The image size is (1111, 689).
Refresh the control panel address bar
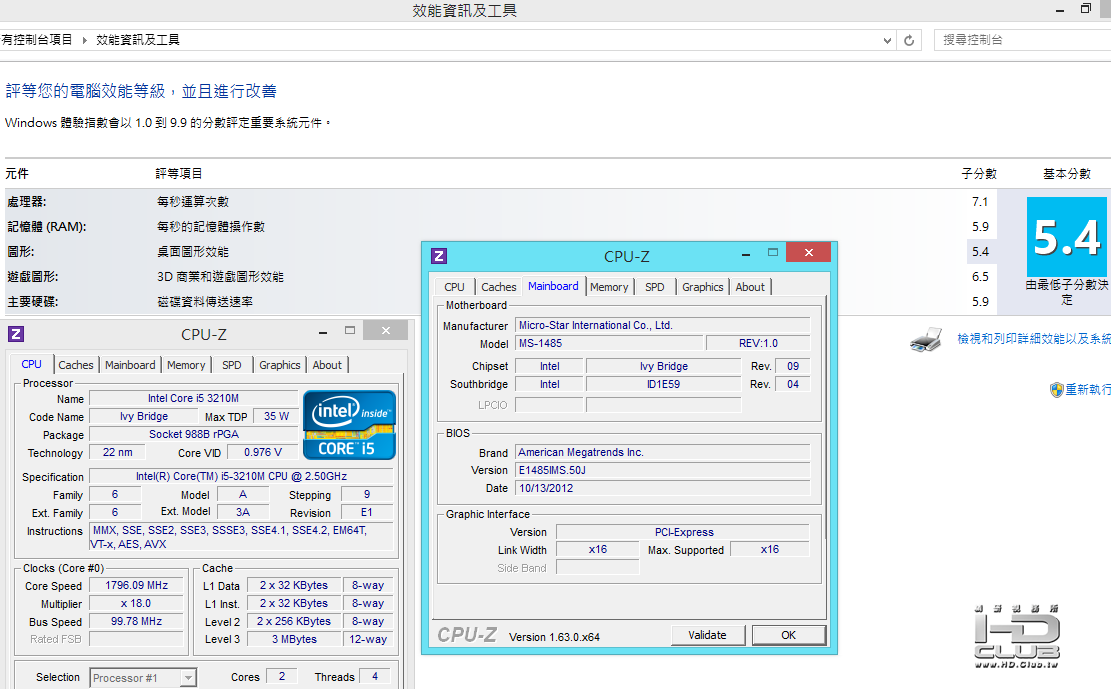[909, 40]
